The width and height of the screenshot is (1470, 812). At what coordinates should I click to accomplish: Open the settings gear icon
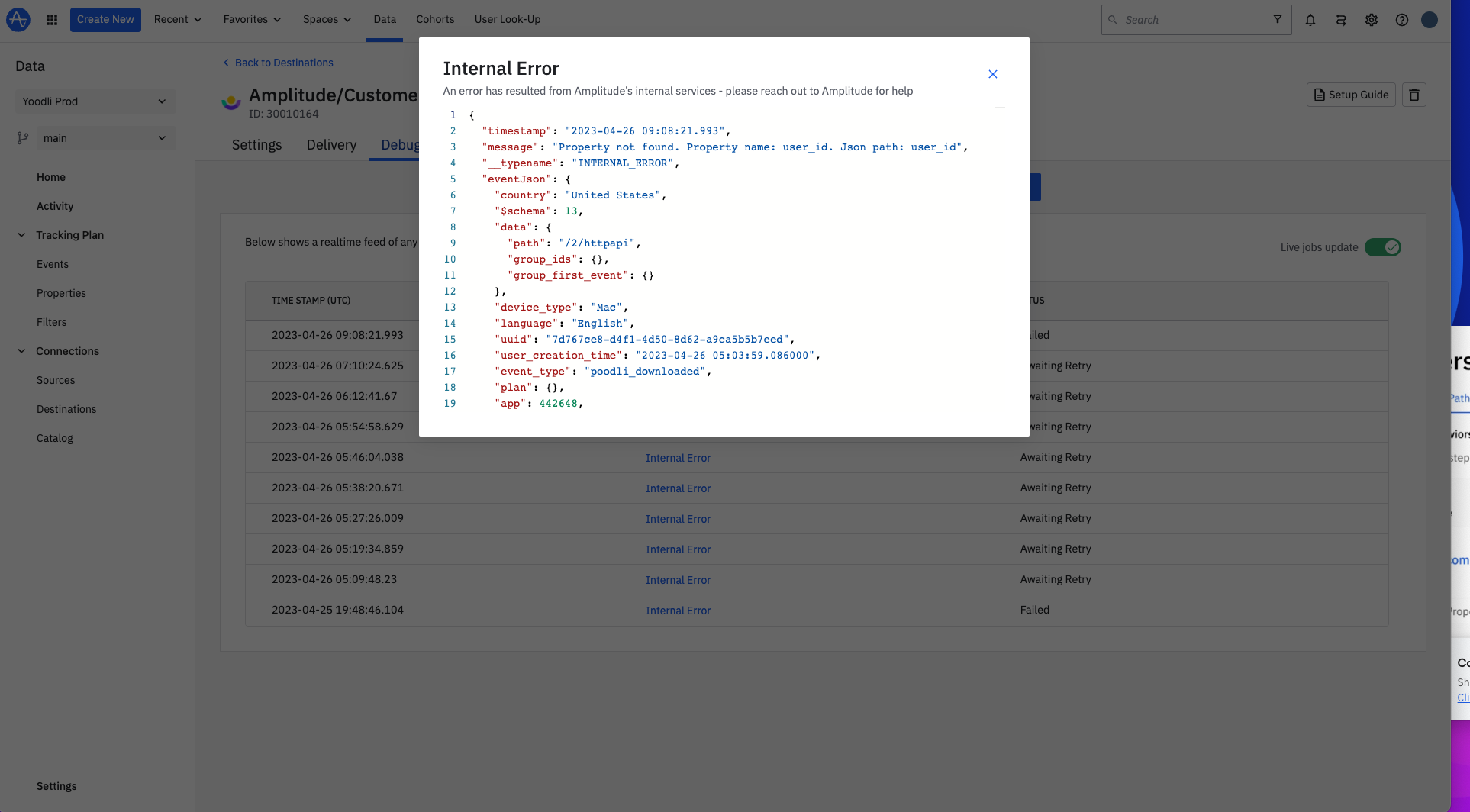[x=1372, y=20]
